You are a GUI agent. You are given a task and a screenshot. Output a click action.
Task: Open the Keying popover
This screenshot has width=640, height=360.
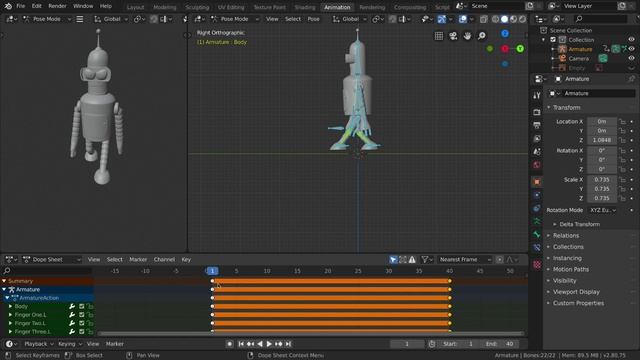click(70, 344)
